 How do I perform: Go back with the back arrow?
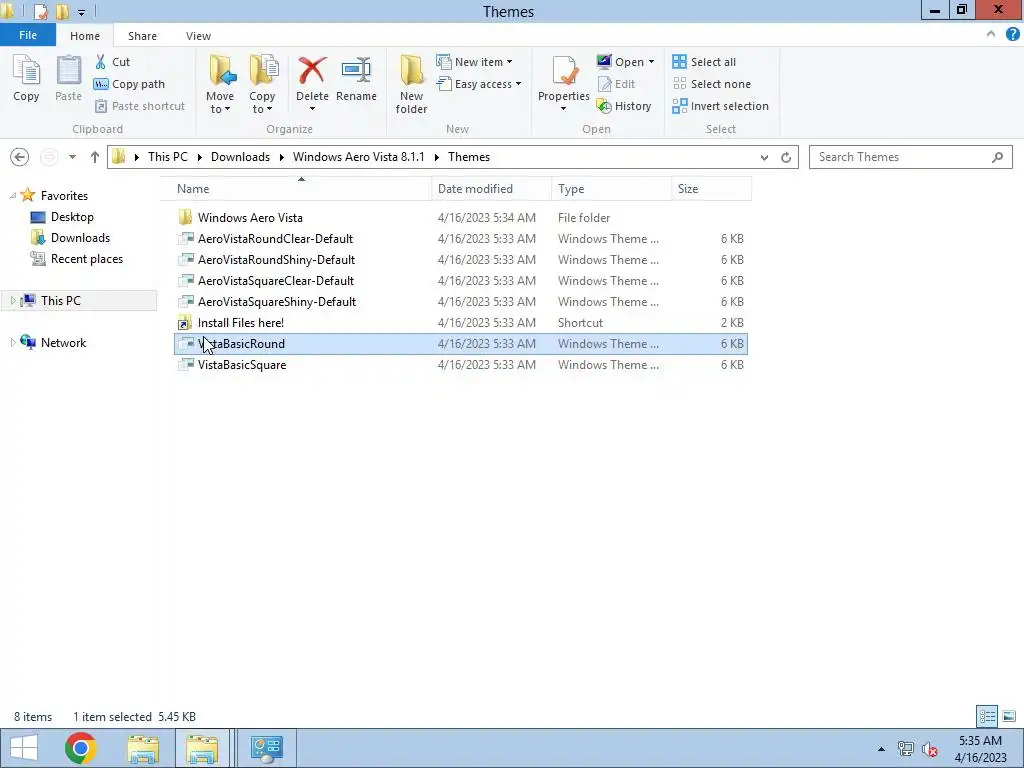point(20,157)
